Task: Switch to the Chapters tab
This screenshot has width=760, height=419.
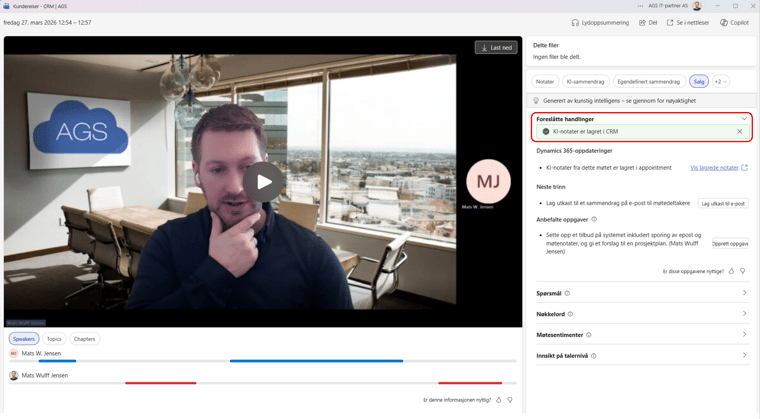Action: tap(85, 339)
